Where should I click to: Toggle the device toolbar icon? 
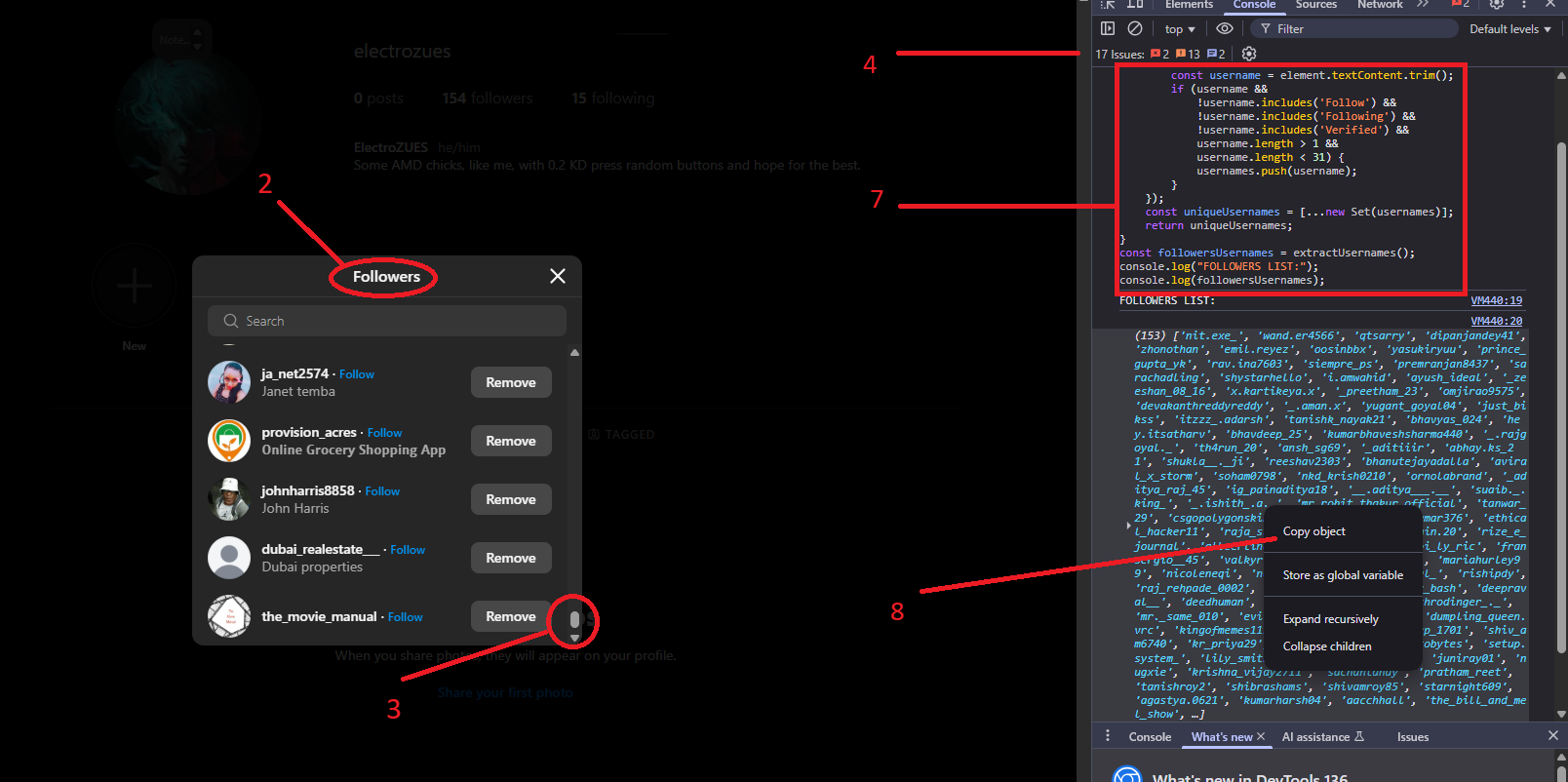1135,5
